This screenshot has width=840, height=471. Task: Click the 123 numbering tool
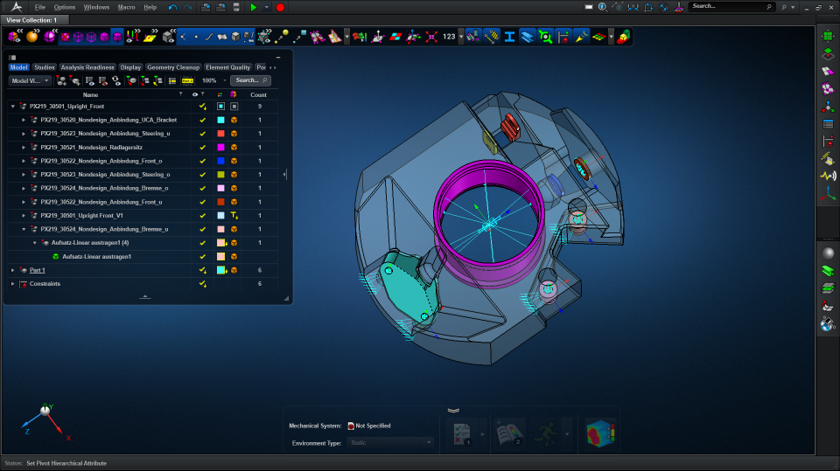[x=449, y=37]
